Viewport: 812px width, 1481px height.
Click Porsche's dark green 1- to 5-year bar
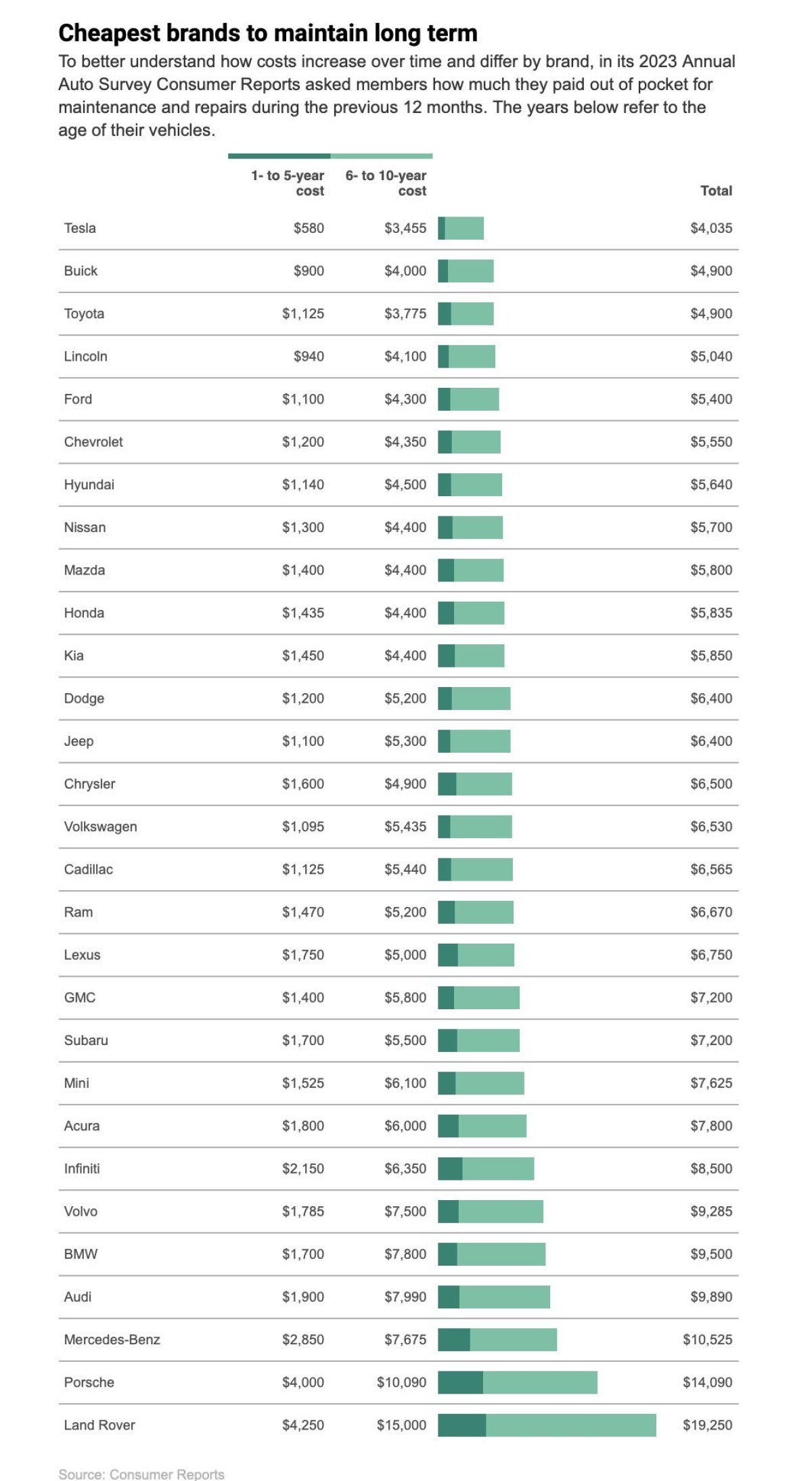[460, 1382]
